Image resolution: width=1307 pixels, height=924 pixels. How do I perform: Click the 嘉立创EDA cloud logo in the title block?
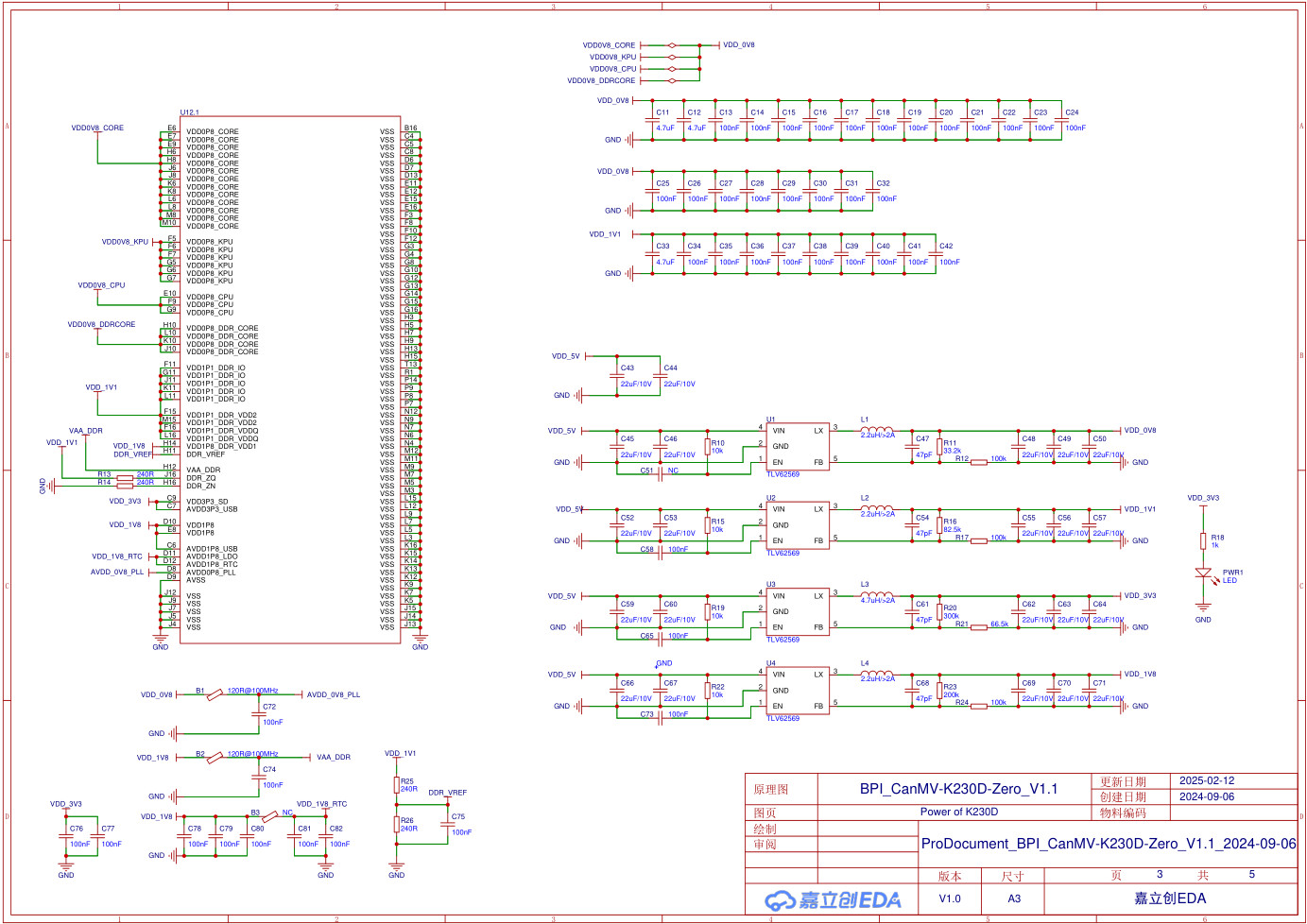[x=833, y=899]
